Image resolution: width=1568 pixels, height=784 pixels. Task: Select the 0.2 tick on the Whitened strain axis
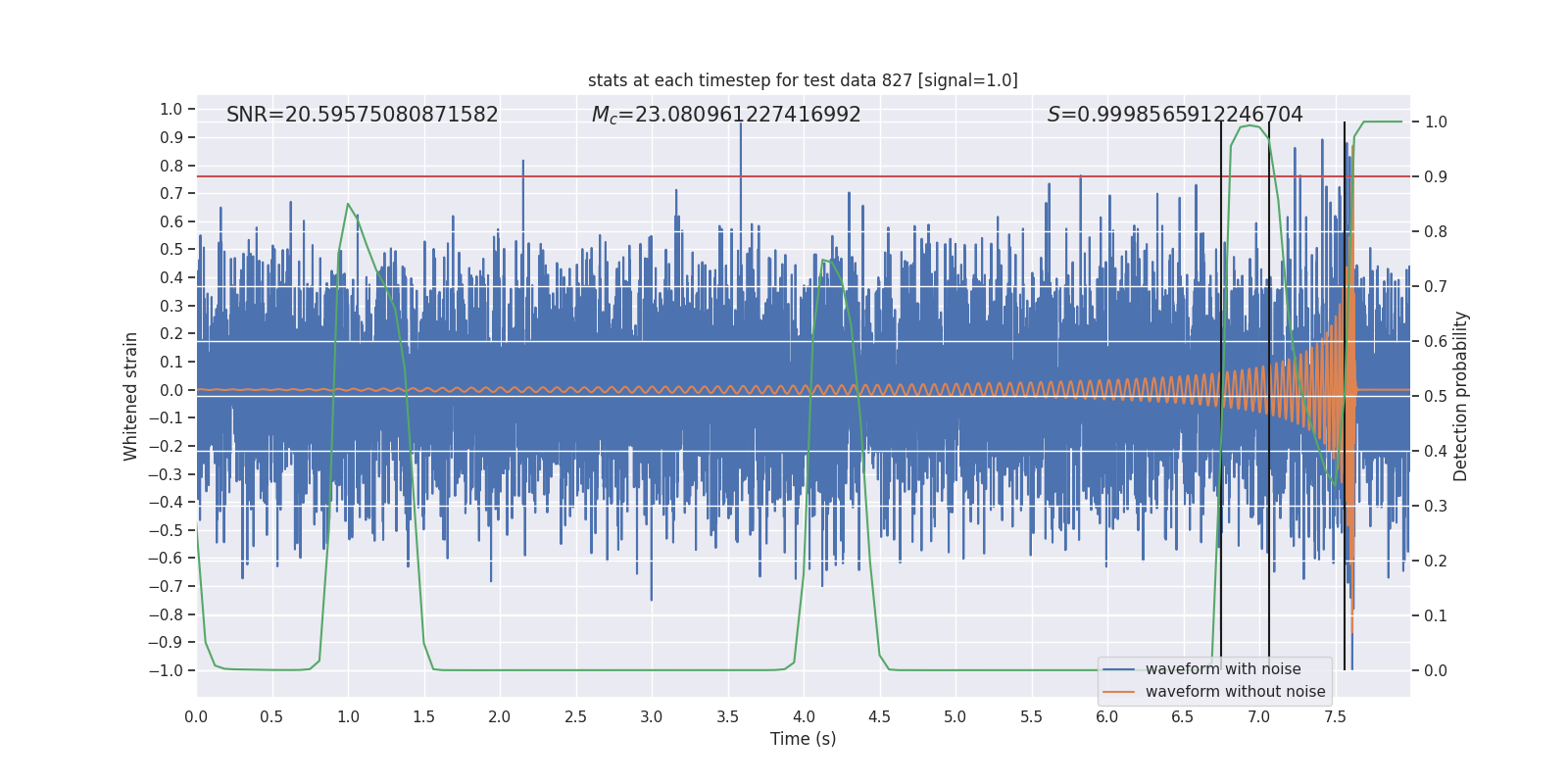pos(171,334)
